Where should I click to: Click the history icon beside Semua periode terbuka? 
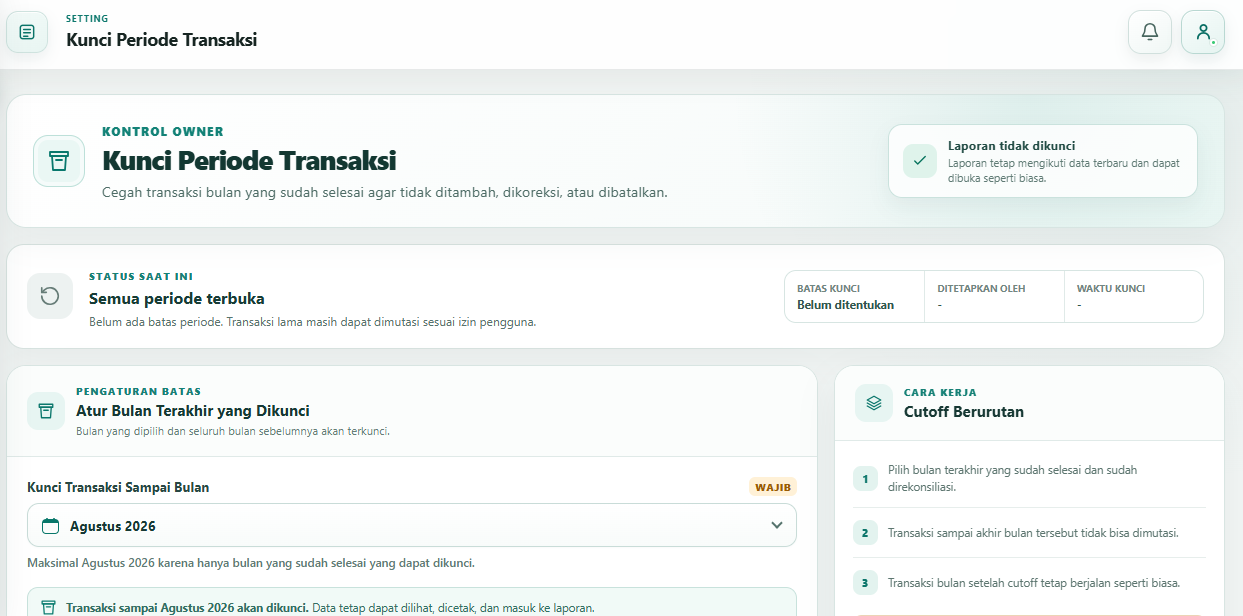tap(50, 296)
